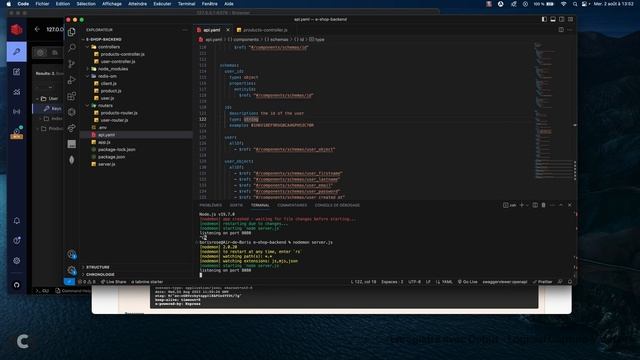Open the Search view in the activity bar
The height and width of the screenshot is (360, 640).
click(x=72, y=48)
